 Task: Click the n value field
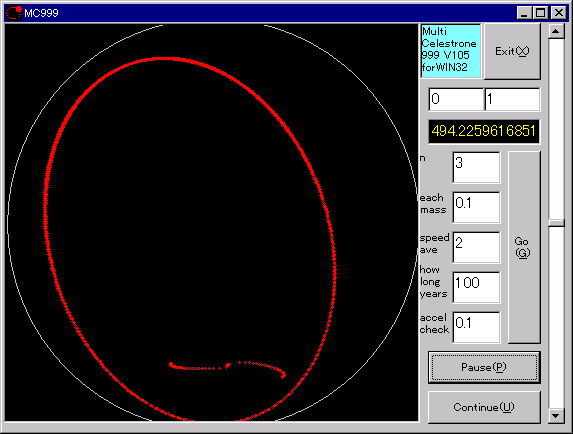point(476,168)
